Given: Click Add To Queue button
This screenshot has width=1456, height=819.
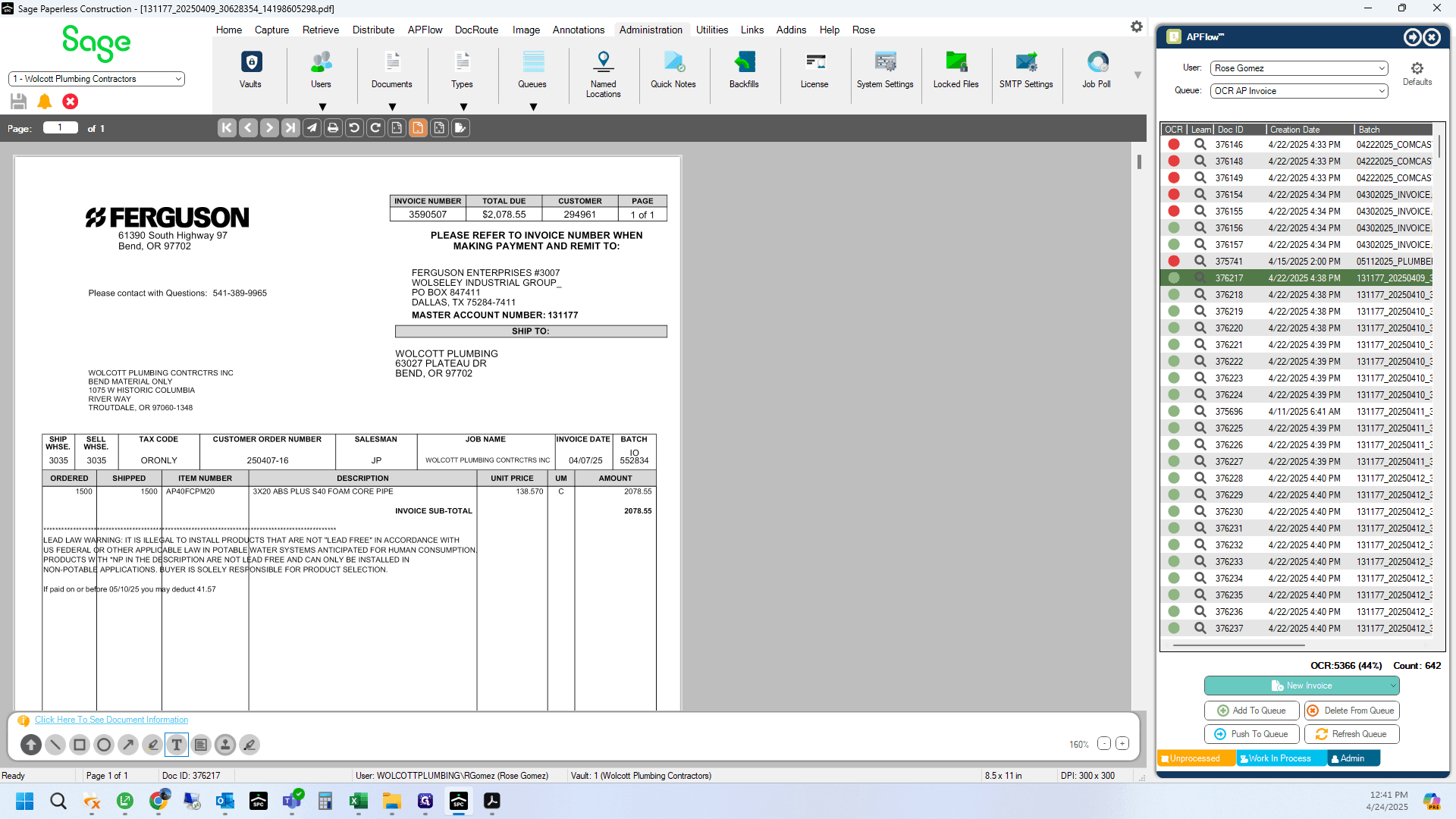Looking at the screenshot, I should point(1251,711).
